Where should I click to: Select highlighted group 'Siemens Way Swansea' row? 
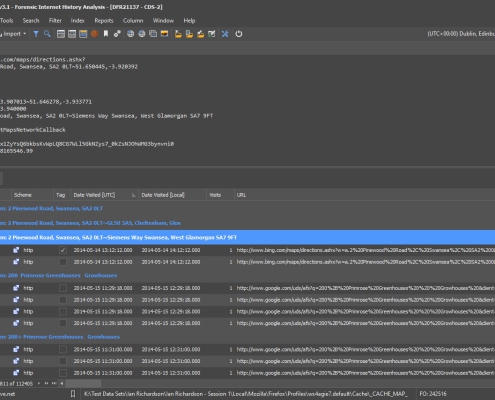(x=247, y=237)
